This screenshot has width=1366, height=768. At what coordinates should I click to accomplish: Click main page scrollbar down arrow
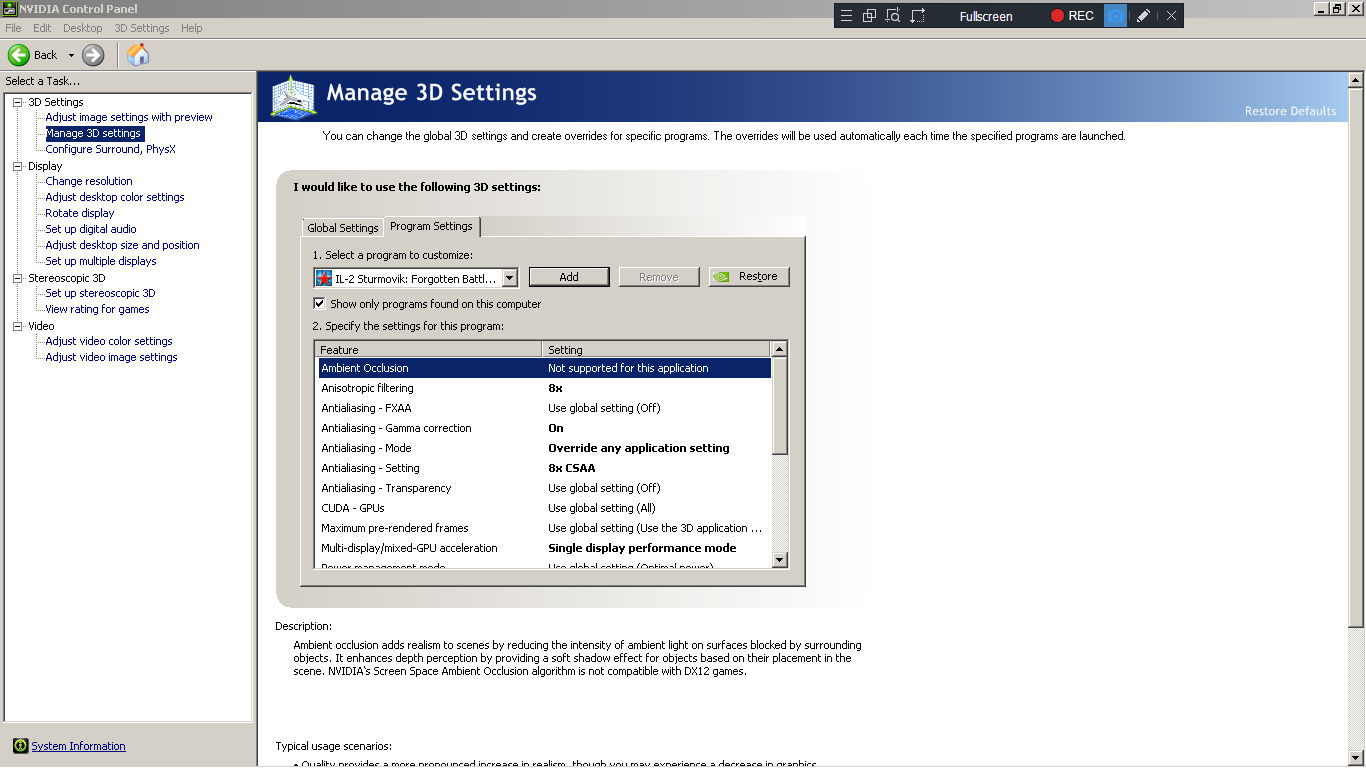pos(1357,759)
